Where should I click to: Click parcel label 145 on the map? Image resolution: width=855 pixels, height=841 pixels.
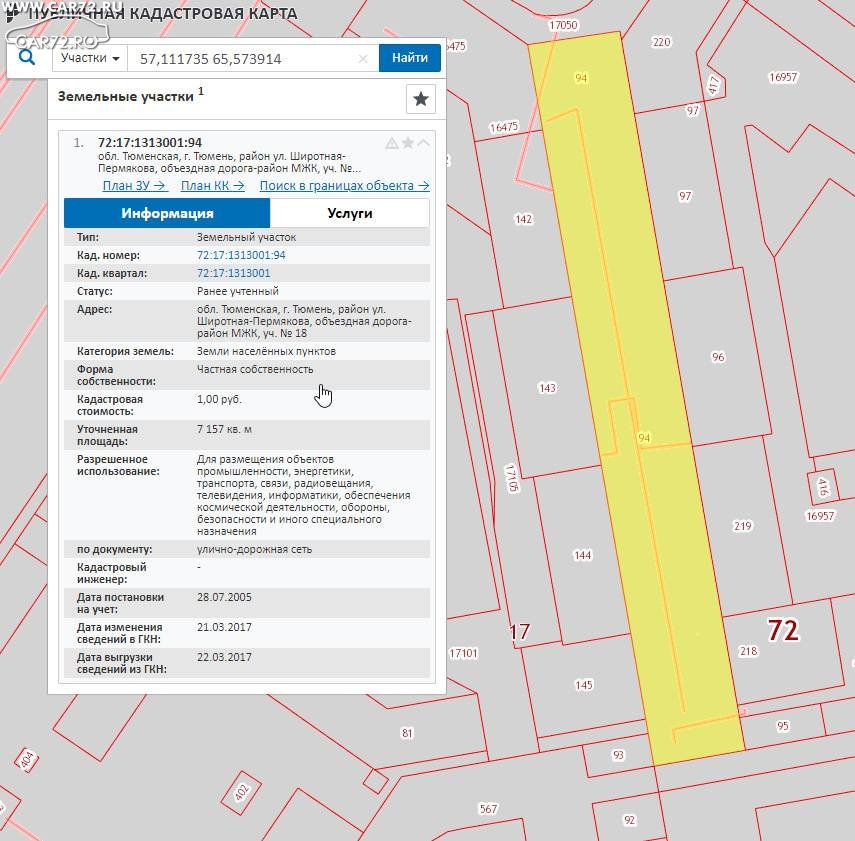point(583,685)
